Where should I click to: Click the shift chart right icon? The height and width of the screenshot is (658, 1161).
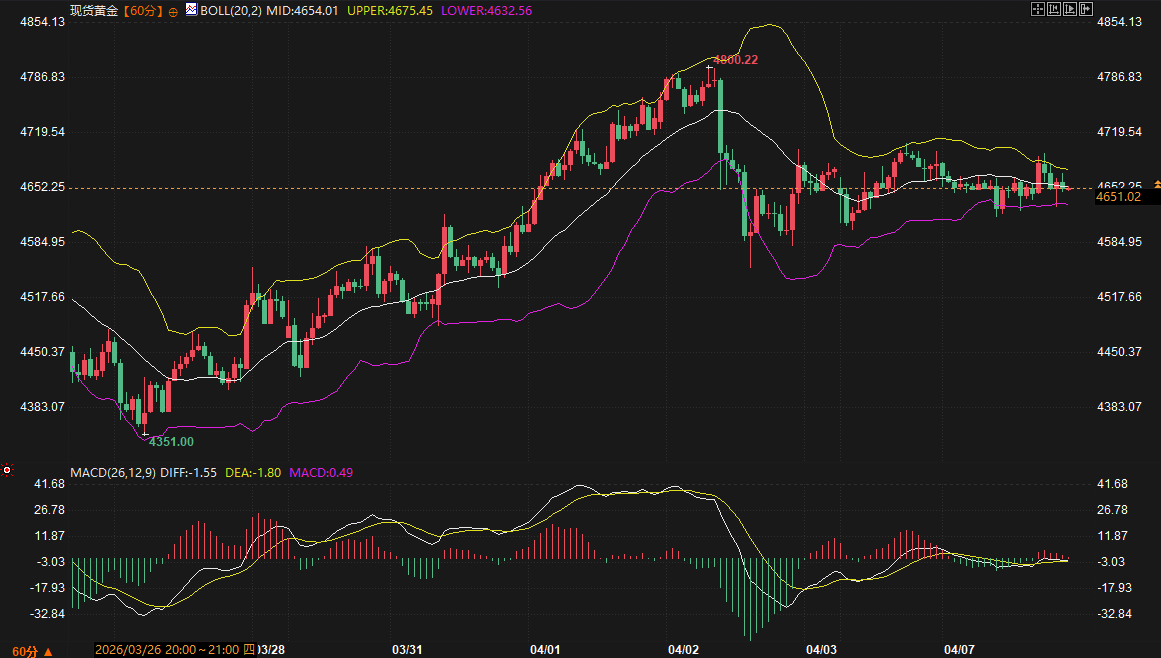(1069, 9)
